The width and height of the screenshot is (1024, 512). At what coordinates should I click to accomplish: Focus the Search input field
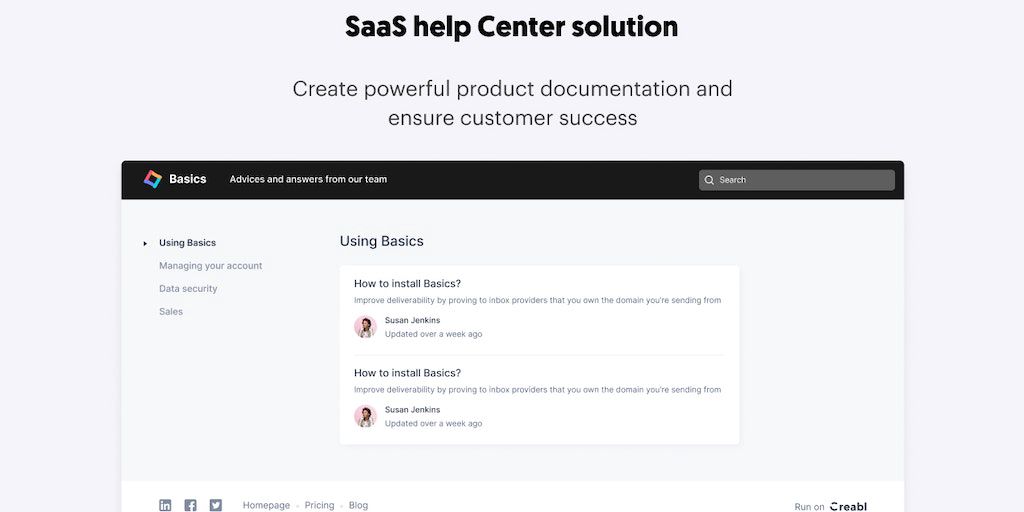[x=800, y=180]
